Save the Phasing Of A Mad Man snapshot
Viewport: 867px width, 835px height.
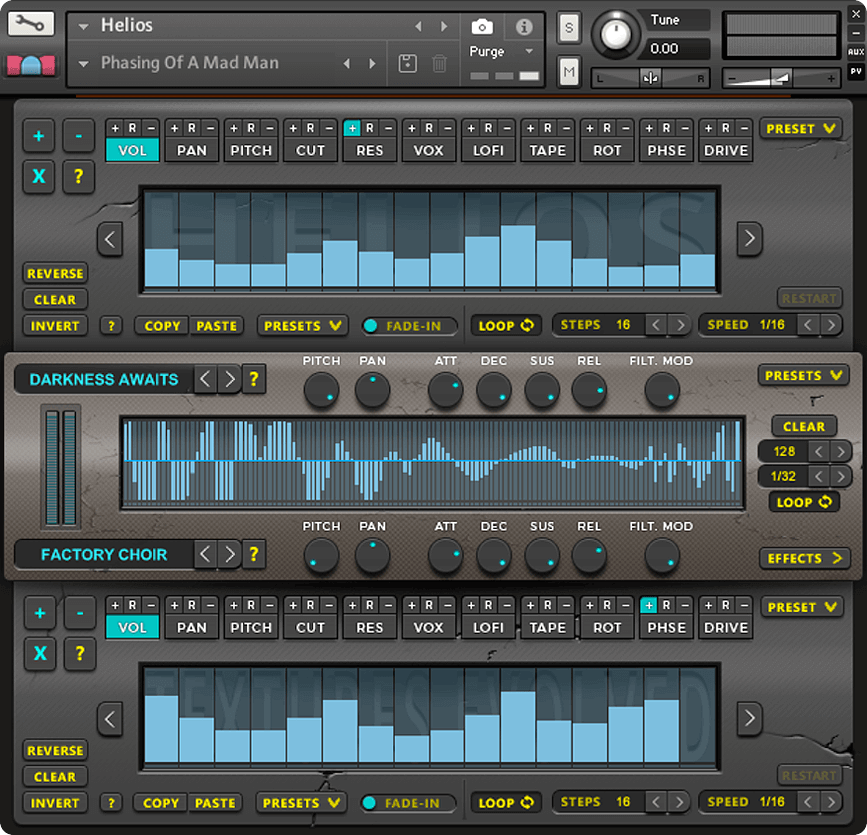pyautogui.click(x=407, y=62)
